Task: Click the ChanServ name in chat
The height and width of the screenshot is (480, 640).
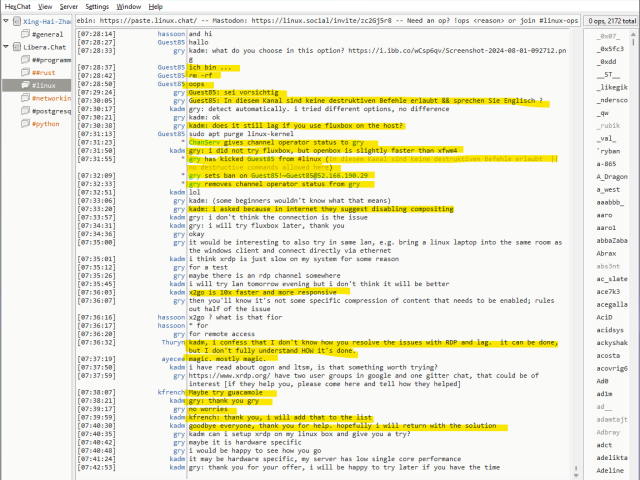Action: [204, 142]
